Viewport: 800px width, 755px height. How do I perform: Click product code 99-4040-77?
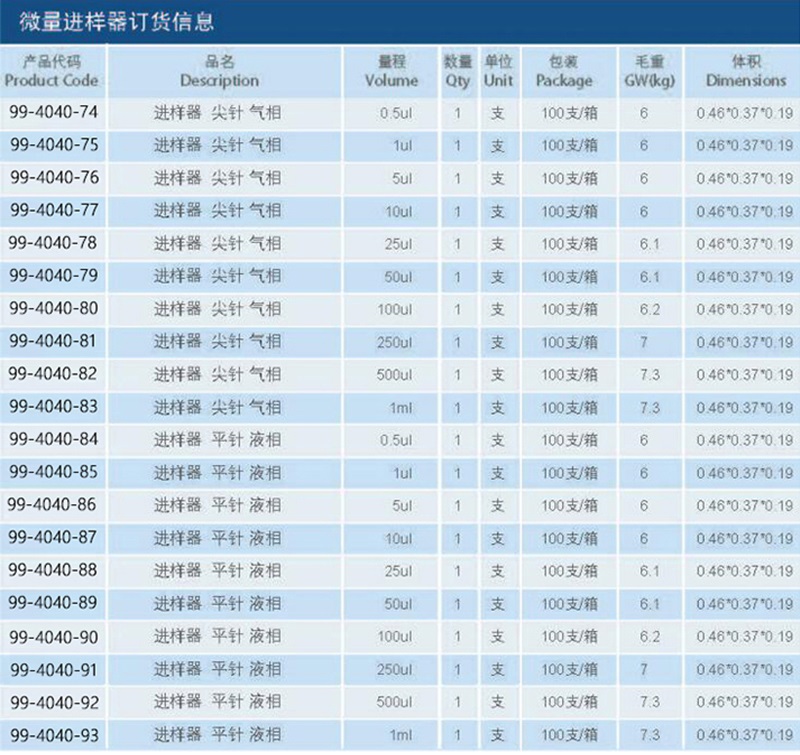(53, 211)
